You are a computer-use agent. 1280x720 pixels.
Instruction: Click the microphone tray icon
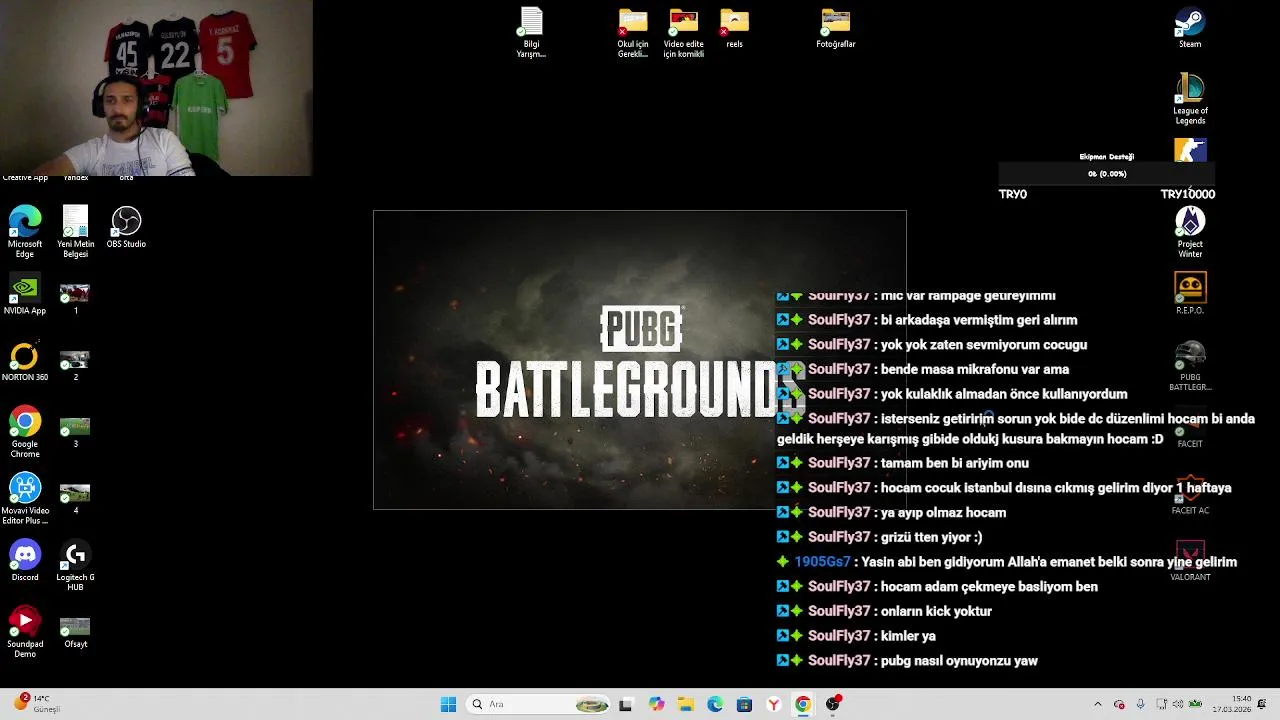coord(1140,704)
